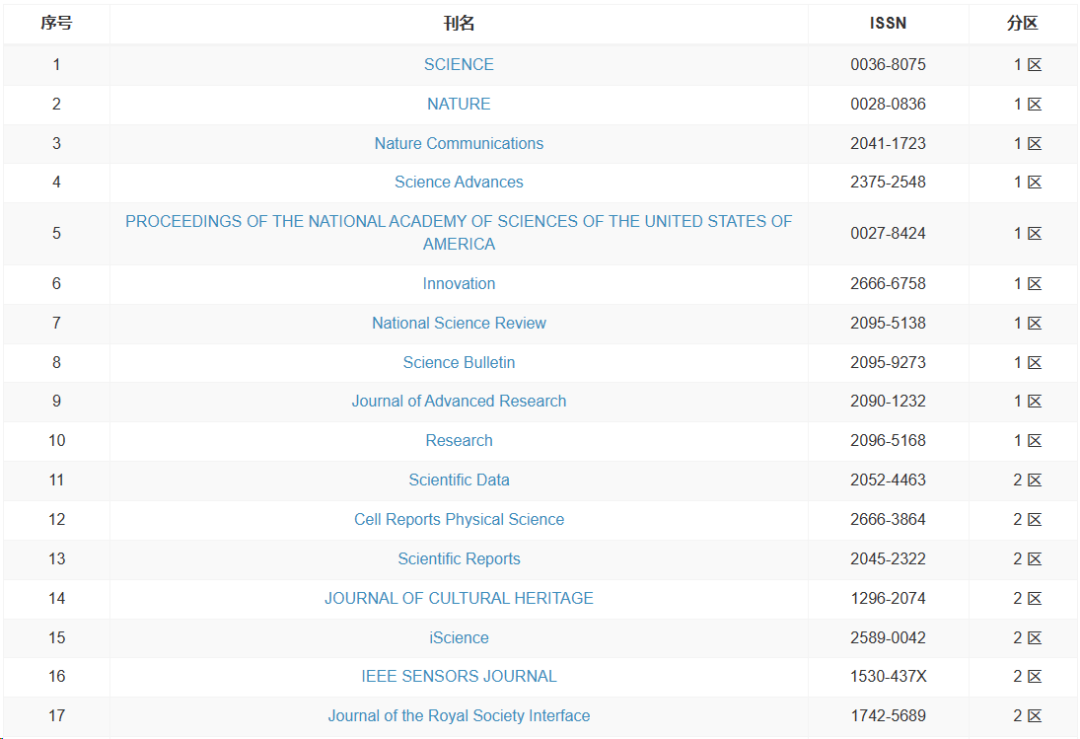Select ISSN 0027-8424 cell

(x=888, y=233)
